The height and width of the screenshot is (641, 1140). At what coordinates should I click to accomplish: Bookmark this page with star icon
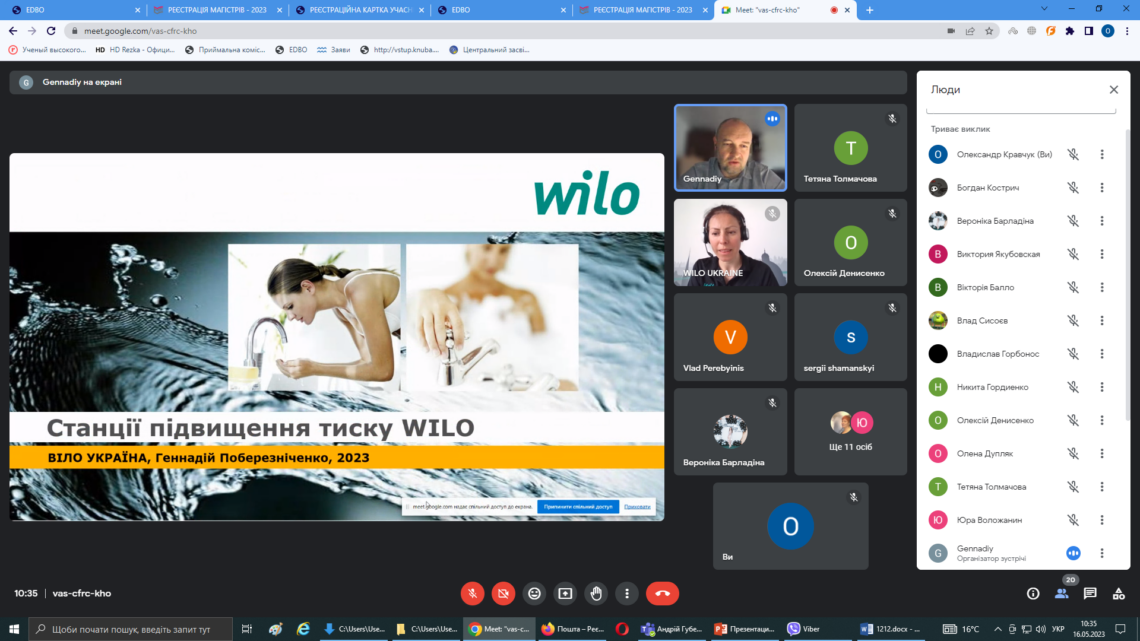coord(989,31)
